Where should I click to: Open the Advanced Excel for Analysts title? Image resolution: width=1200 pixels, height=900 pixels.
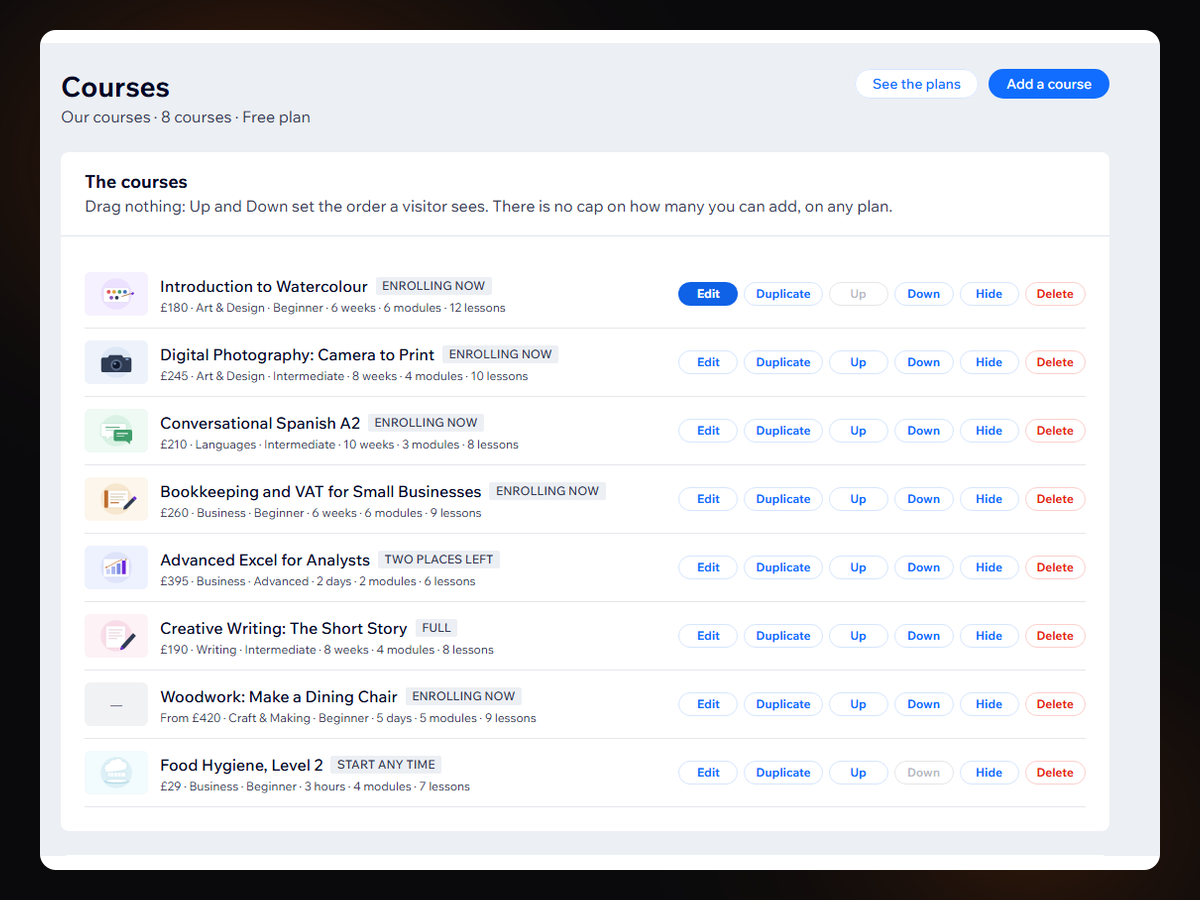pos(265,560)
